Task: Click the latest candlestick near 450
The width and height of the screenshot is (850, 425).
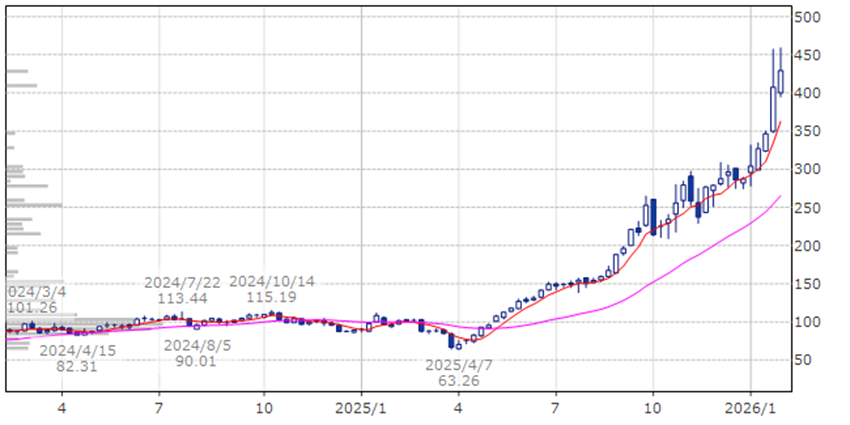Action: [x=780, y=82]
